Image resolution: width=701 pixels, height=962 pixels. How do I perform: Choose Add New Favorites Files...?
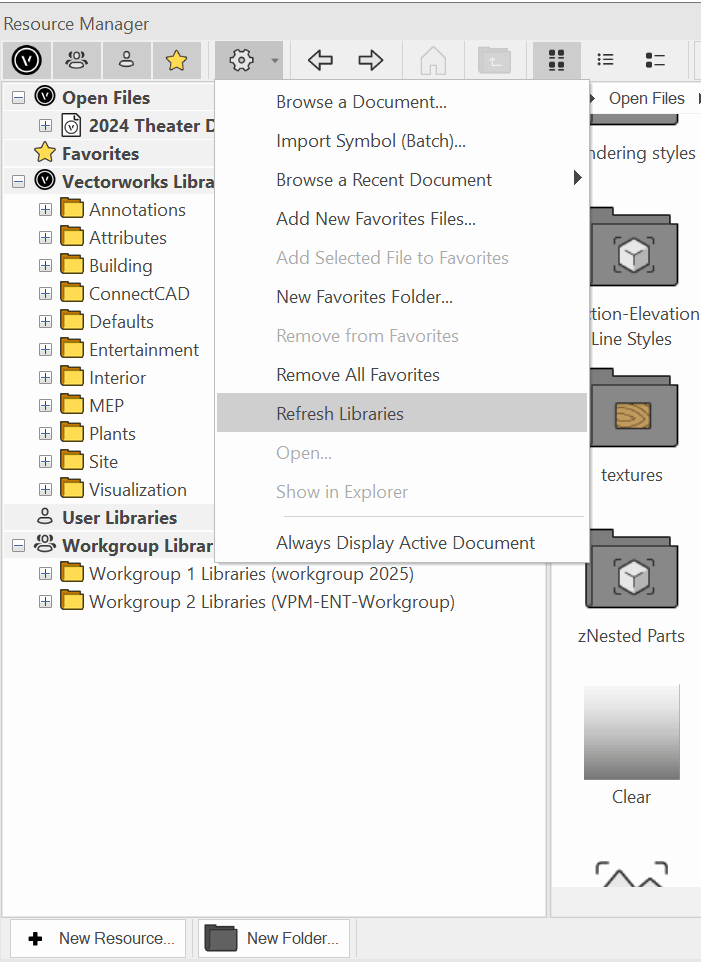pyautogui.click(x=402, y=218)
